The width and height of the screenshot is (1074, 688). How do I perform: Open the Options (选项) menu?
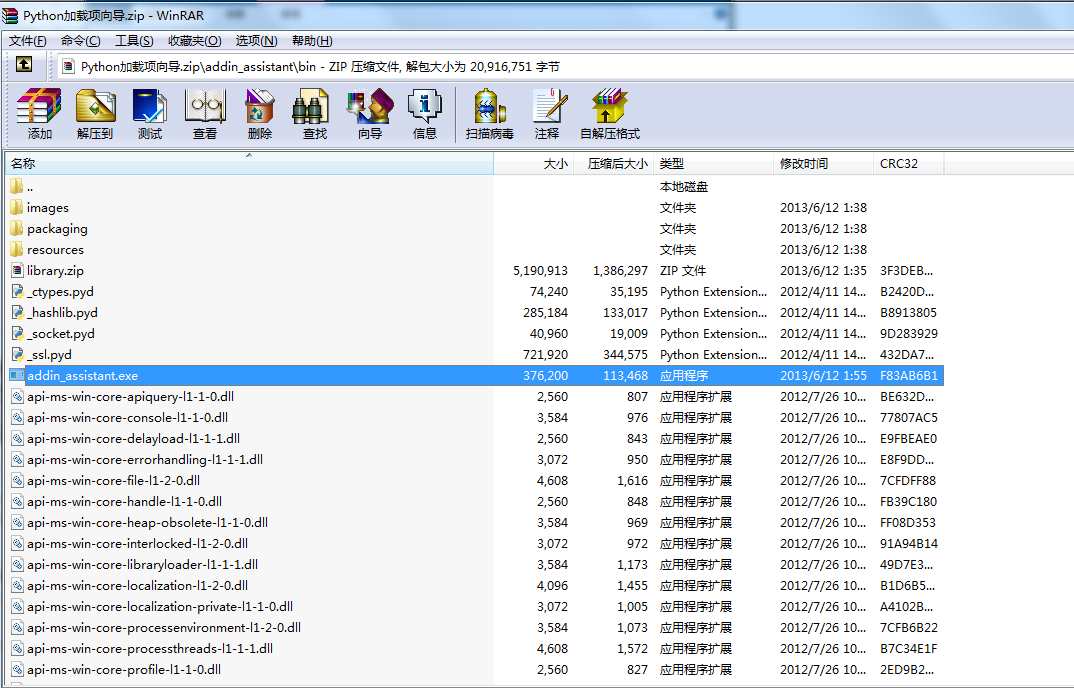coord(256,40)
